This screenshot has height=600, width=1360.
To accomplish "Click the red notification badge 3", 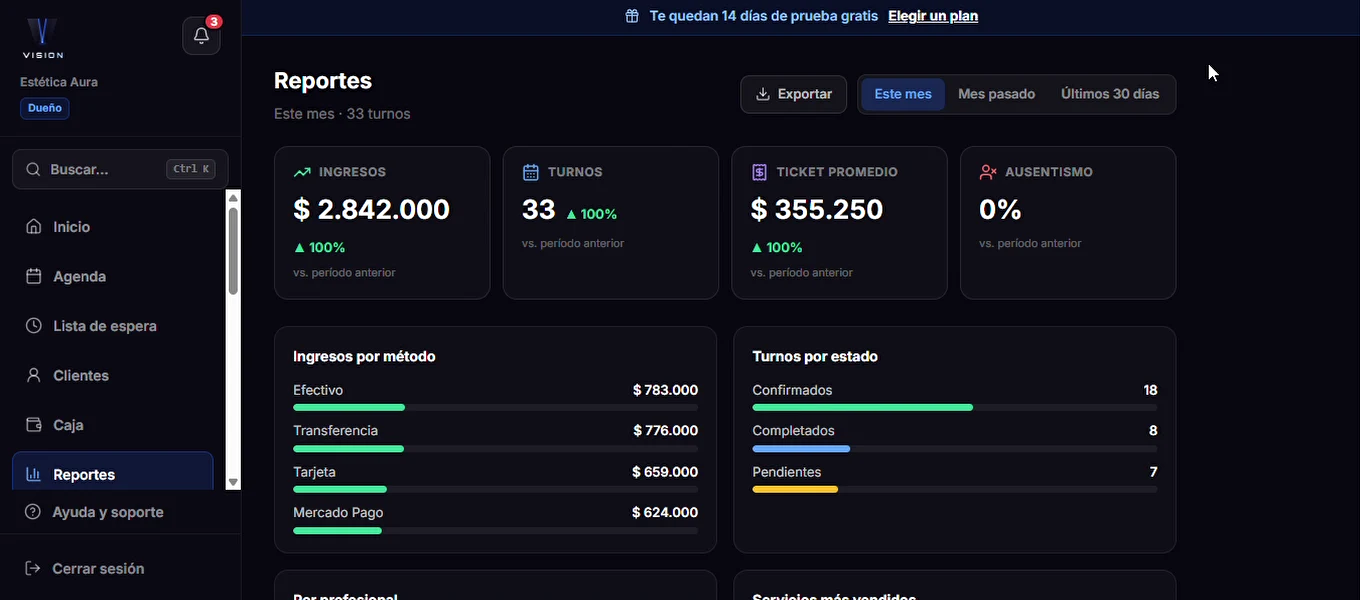I will pyautogui.click(x=213, y=21).
